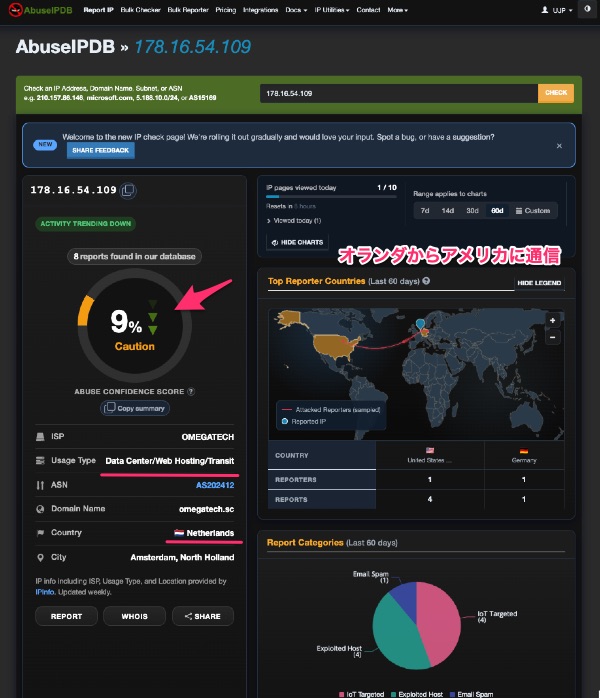Image resolution: width=600 pixels, height=698 pixels.
Task: Dismiss the welcome banner with the X
Action: 559,146
